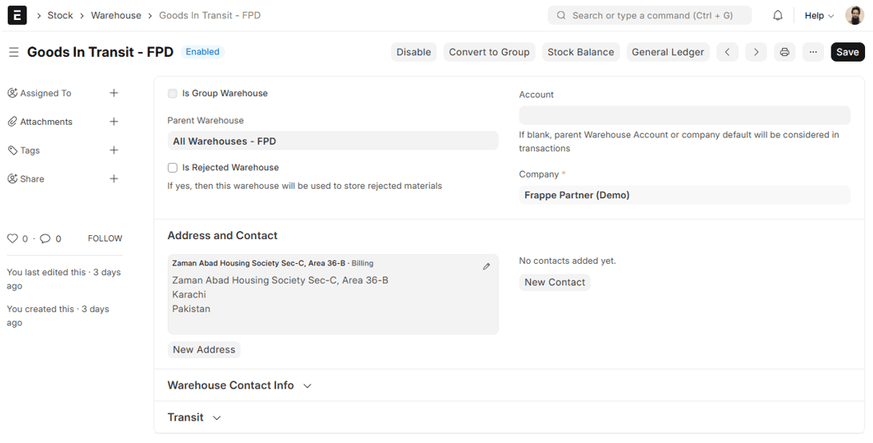Click the Share sidebar label
Image resolution: width=873 pixels, height=443 pixels.
click(x=32, y=179)
